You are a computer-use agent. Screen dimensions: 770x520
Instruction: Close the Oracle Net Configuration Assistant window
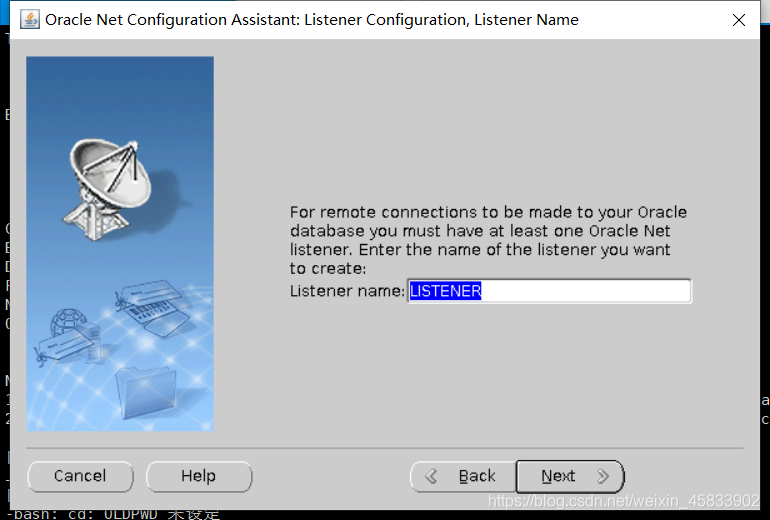(739, 20)
